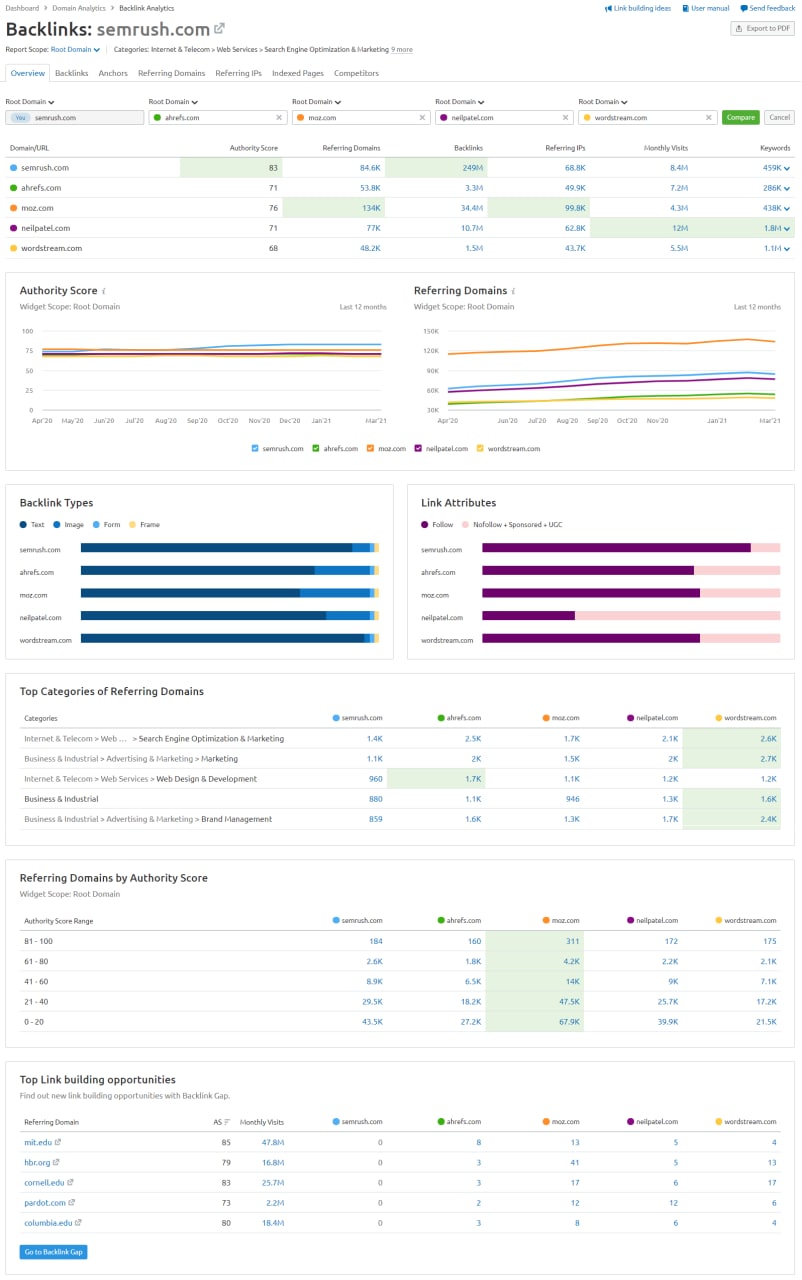Remove neilpatel.com from the comparison fields
The height and width of the screenshot is (1280, 802).
coord(564,117)
